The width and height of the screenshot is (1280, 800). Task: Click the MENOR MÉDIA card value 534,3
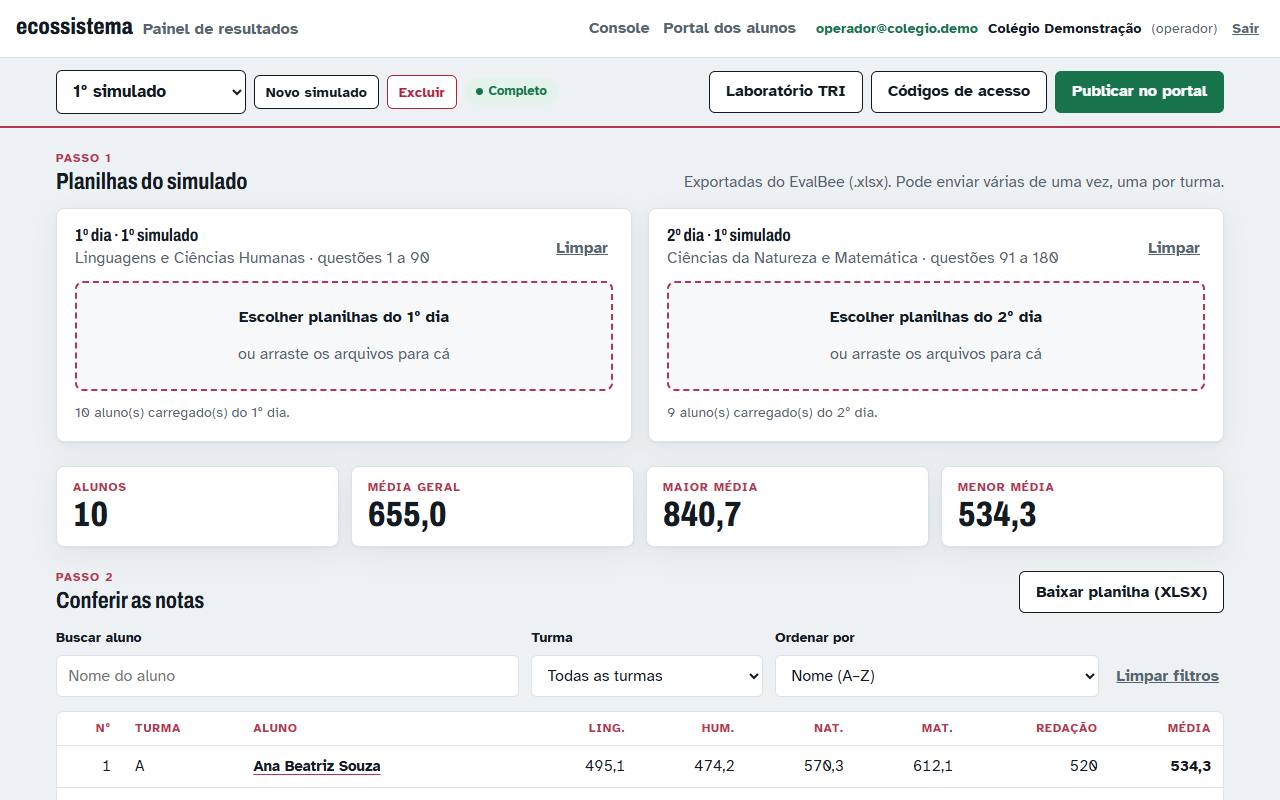(997, 514)
